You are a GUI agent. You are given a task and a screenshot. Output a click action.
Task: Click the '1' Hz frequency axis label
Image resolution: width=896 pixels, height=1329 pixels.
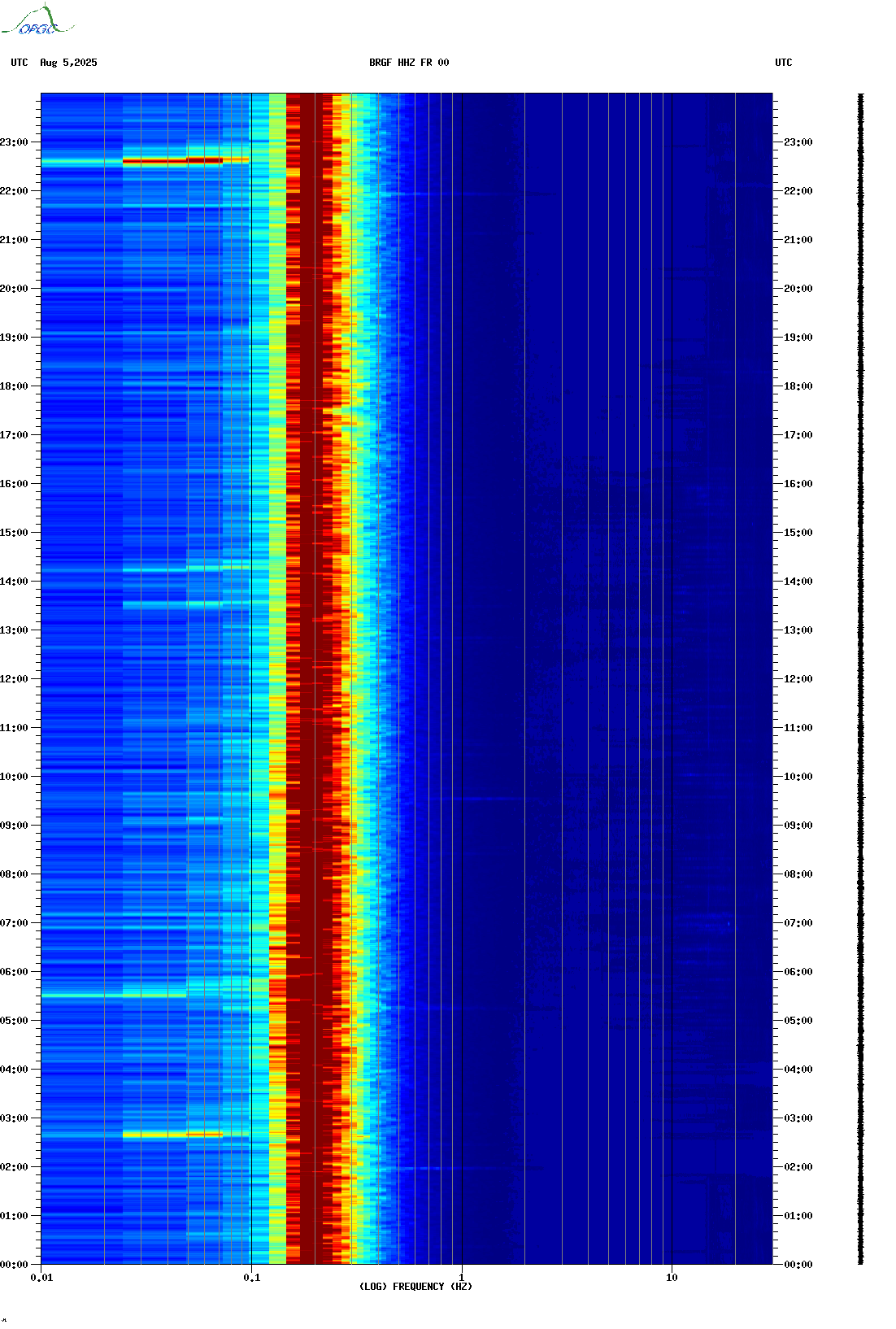tap(462, 1278)
